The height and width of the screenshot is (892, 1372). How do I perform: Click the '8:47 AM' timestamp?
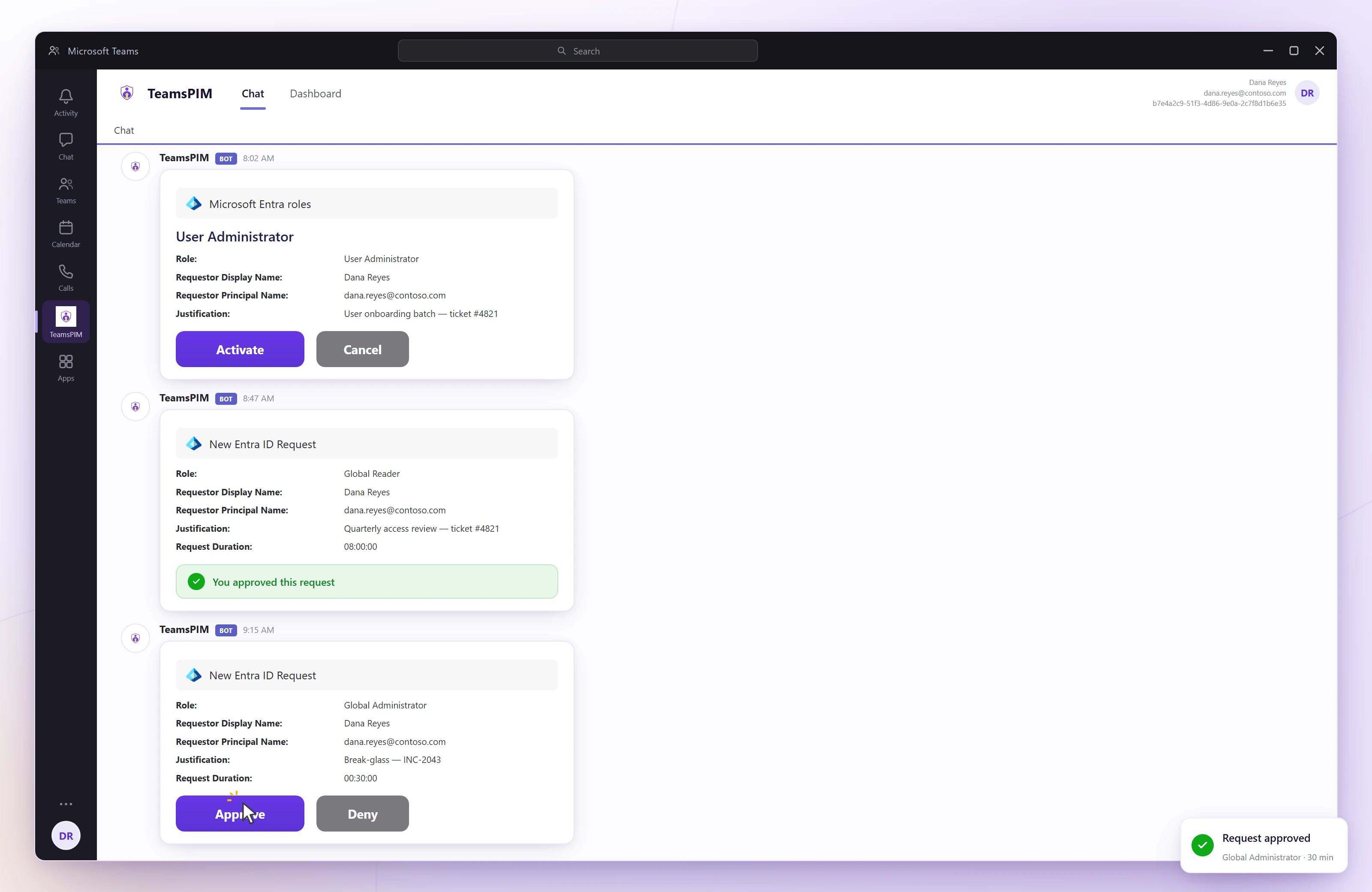[258, 398]
